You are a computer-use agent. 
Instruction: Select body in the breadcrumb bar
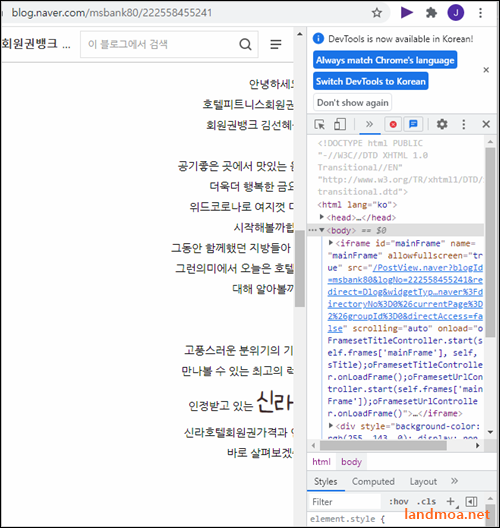point(351,462)
